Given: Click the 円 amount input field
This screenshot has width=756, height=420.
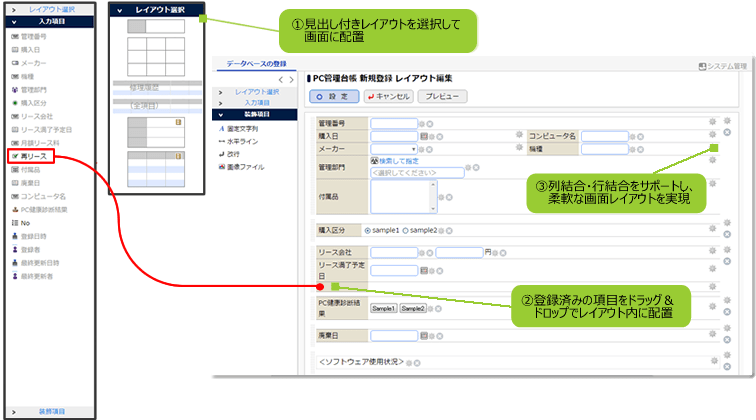Looking at the screenshot, I should [x=459, y=253].
